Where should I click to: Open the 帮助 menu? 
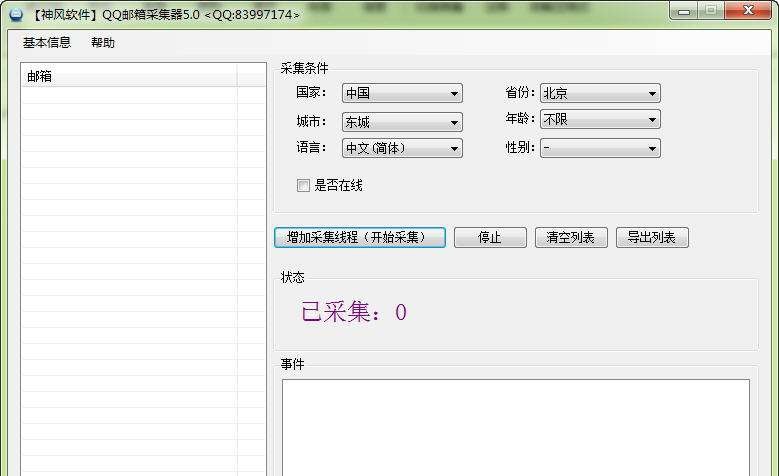(x=103, y=43)
